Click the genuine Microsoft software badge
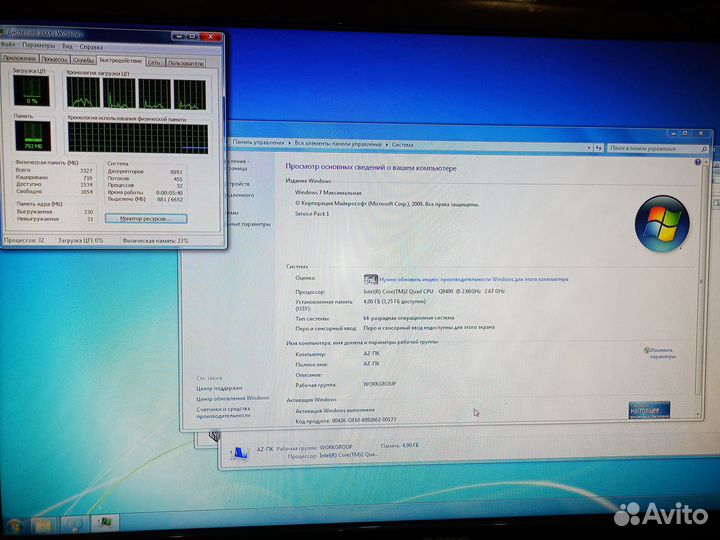Image resolution: width=720 pixels, height=540 pixels. click(x=649, y=410)
